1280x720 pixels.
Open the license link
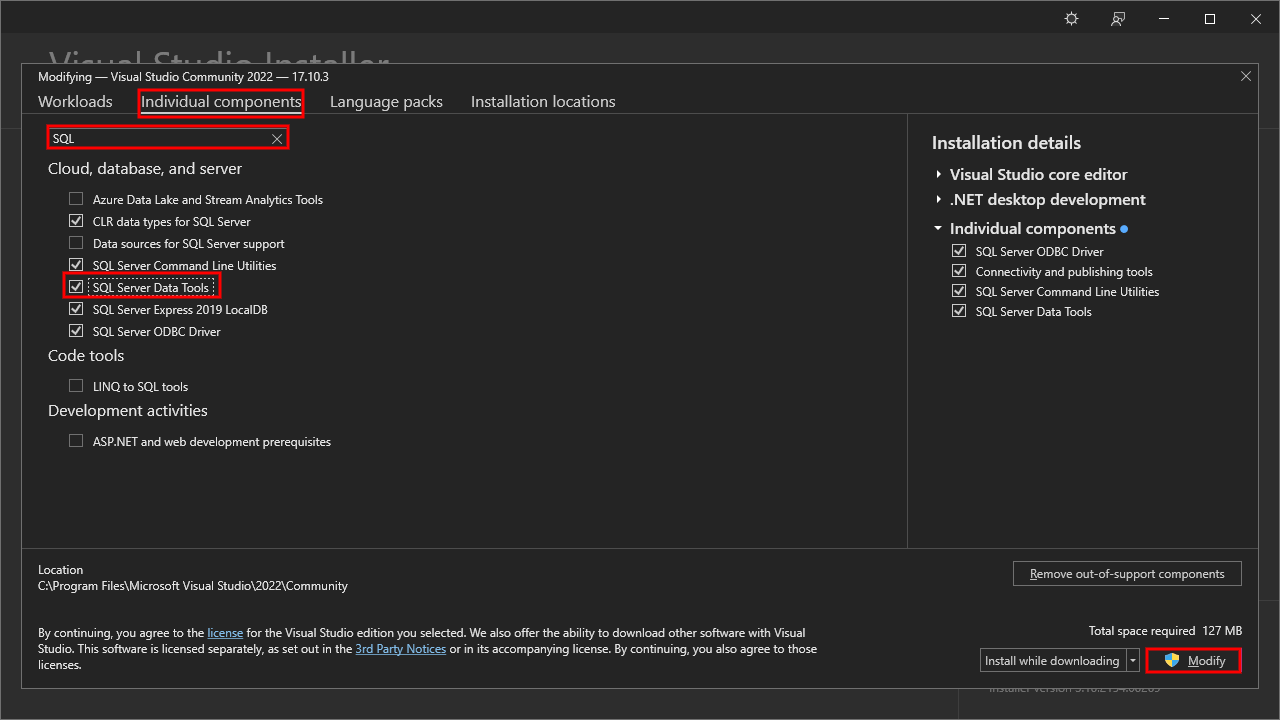tap(225, 633)
